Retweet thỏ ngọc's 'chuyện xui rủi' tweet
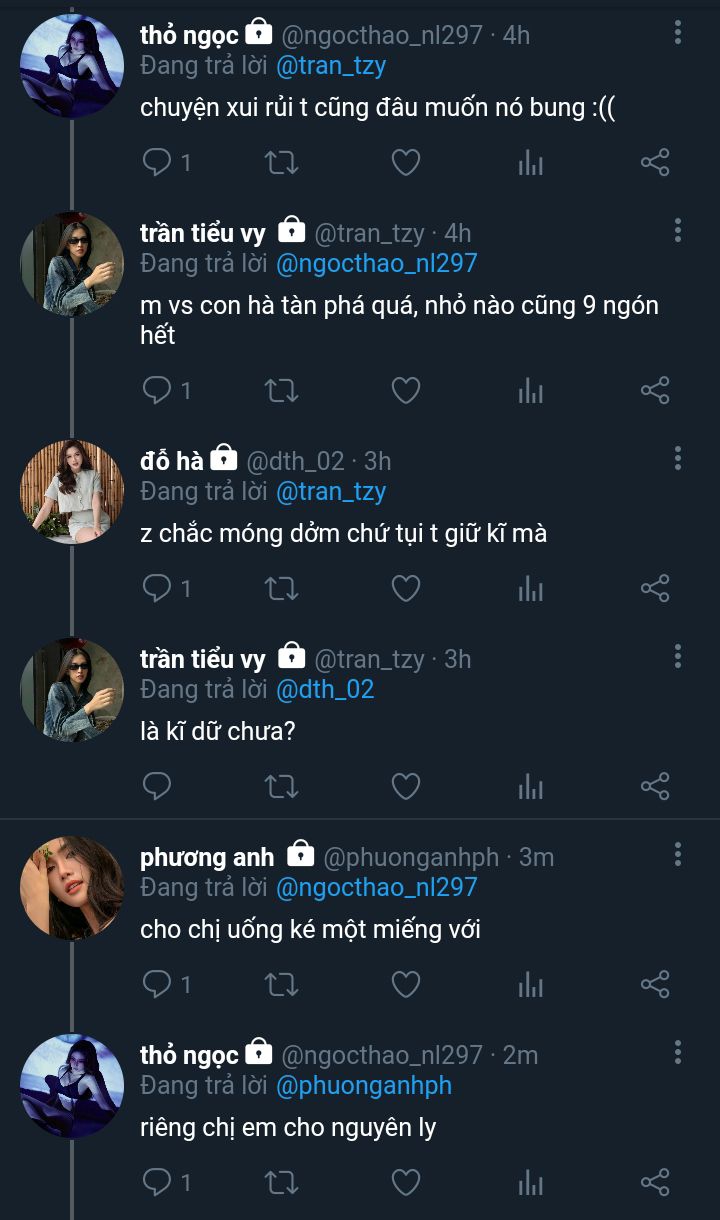 click(281, 162)
